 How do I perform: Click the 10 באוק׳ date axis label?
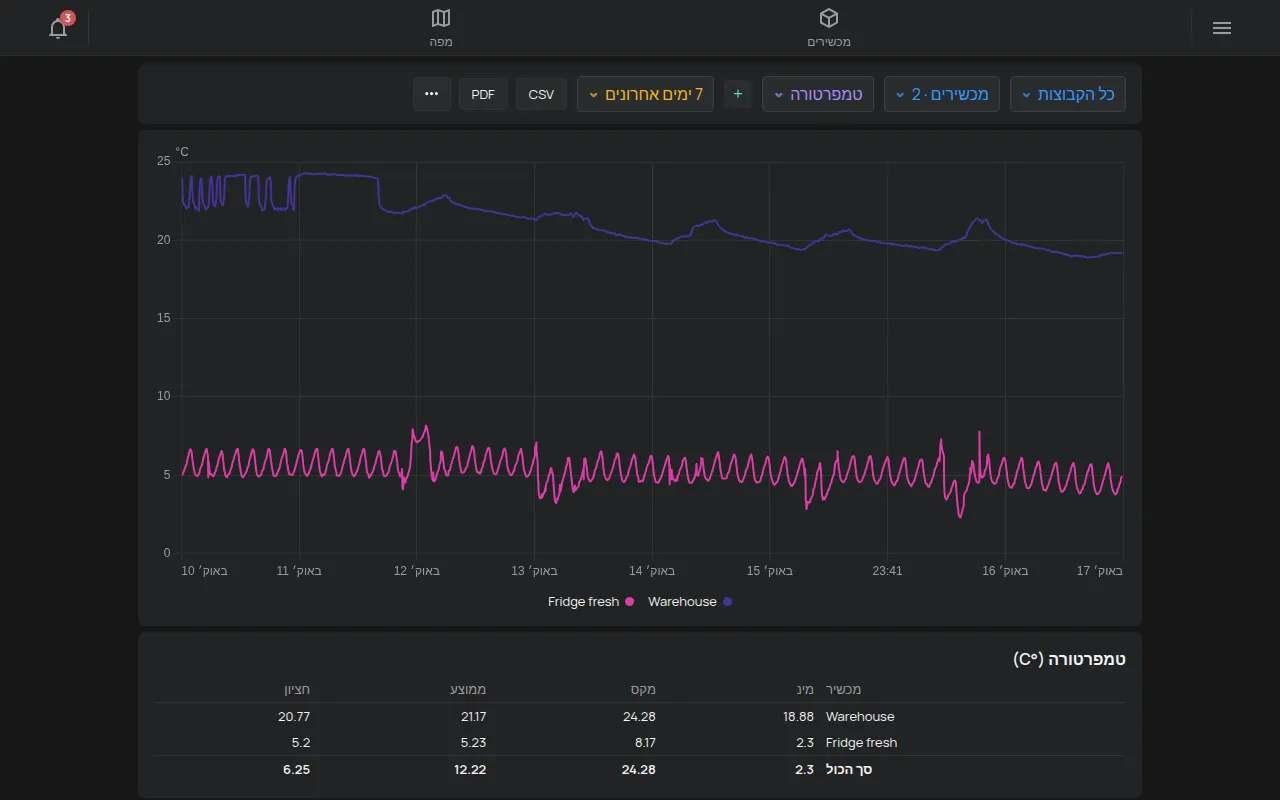click(x=204, y=571)
